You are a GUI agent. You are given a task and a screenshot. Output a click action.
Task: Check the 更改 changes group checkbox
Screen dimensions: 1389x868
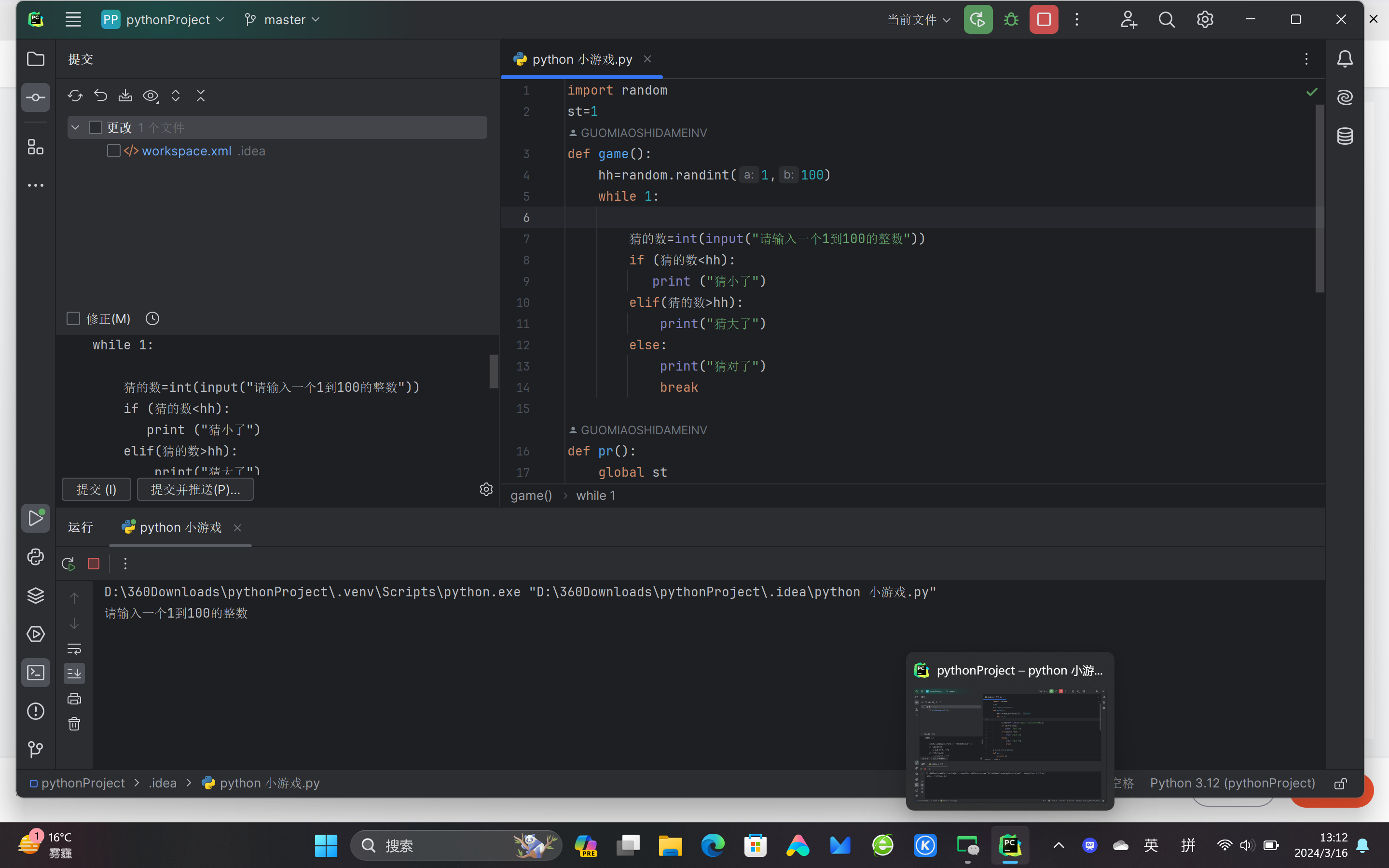point(96,127)
